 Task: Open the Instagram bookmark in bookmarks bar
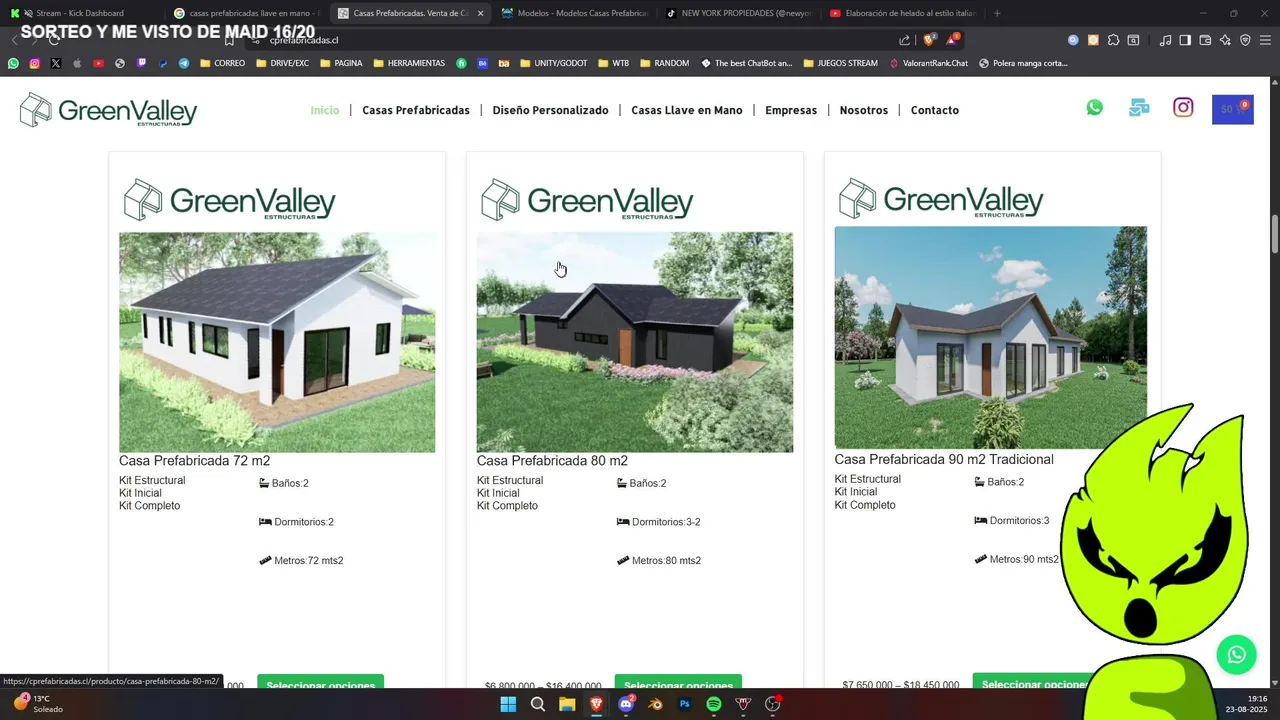click(x=34, y=63)
